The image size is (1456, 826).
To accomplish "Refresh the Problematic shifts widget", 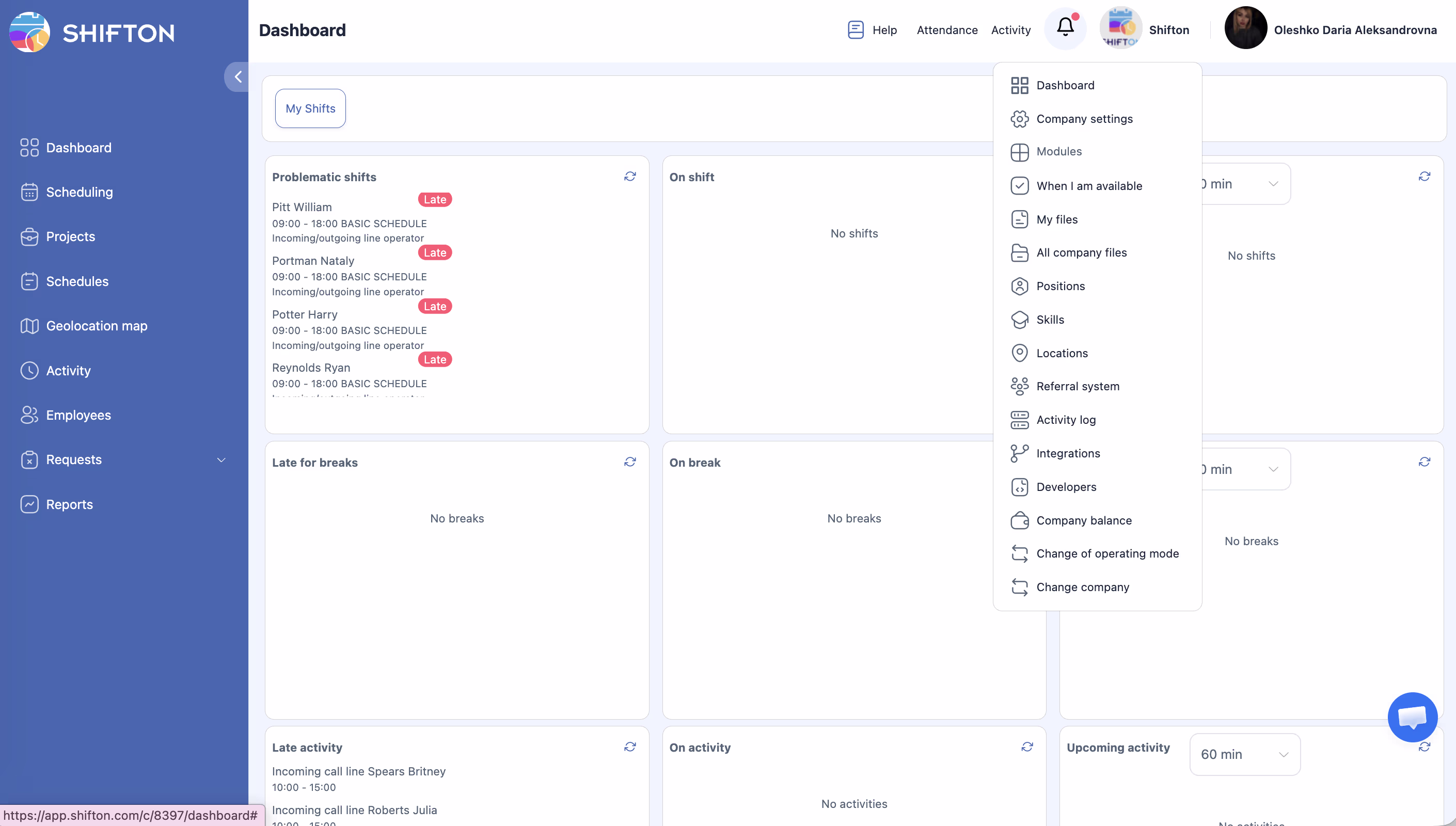I will [629, 177].
